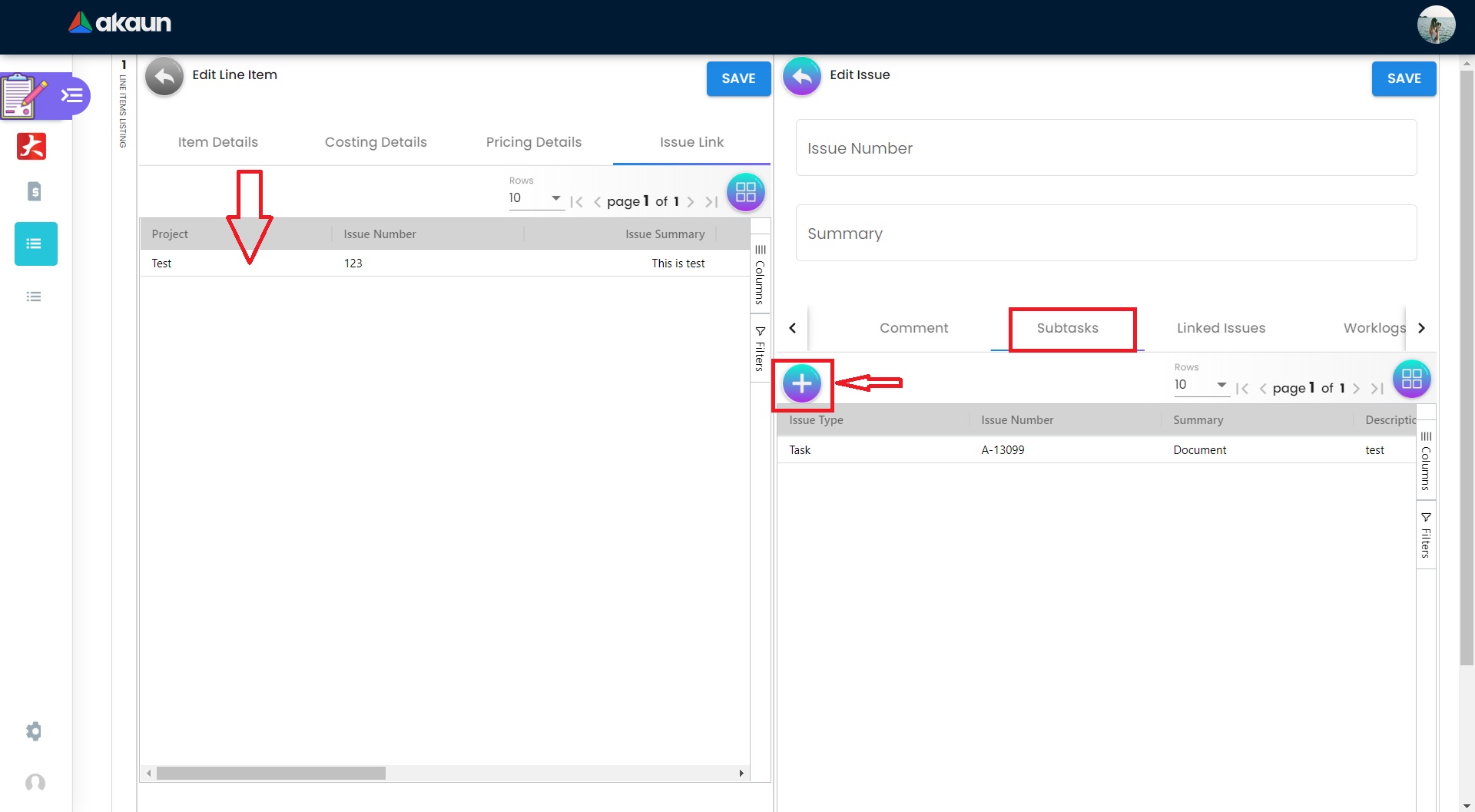Click the horizontal scrollbar in Issue Link table
The width and height of the screenshot is (1475, 812).
point(270,773)
